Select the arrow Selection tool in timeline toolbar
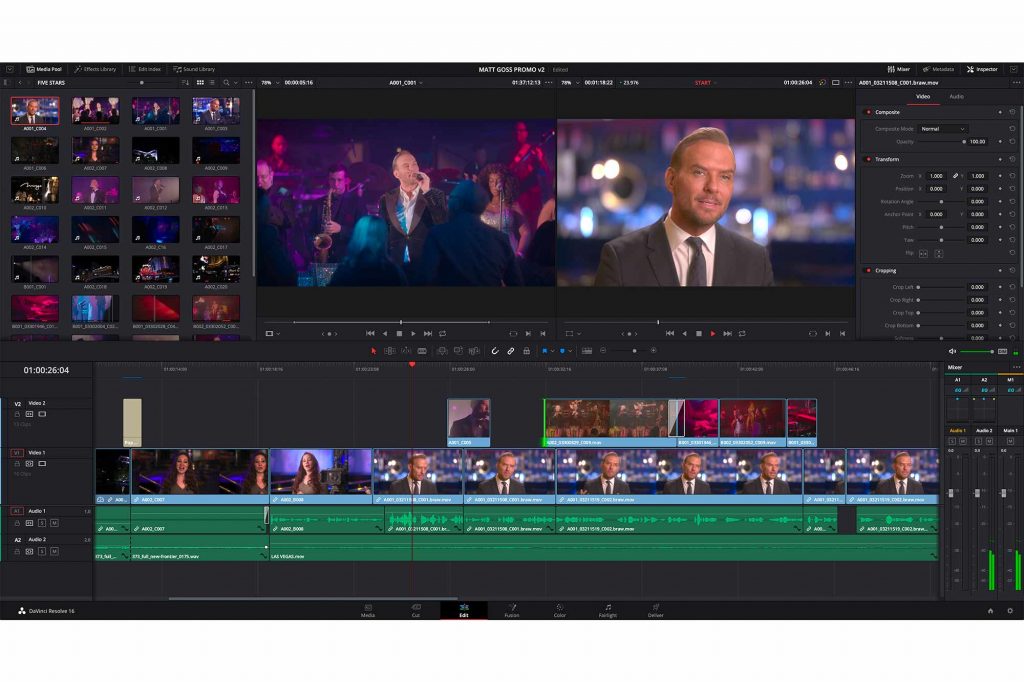This screenshot has height=682, width=1024. tap(374, 351)
